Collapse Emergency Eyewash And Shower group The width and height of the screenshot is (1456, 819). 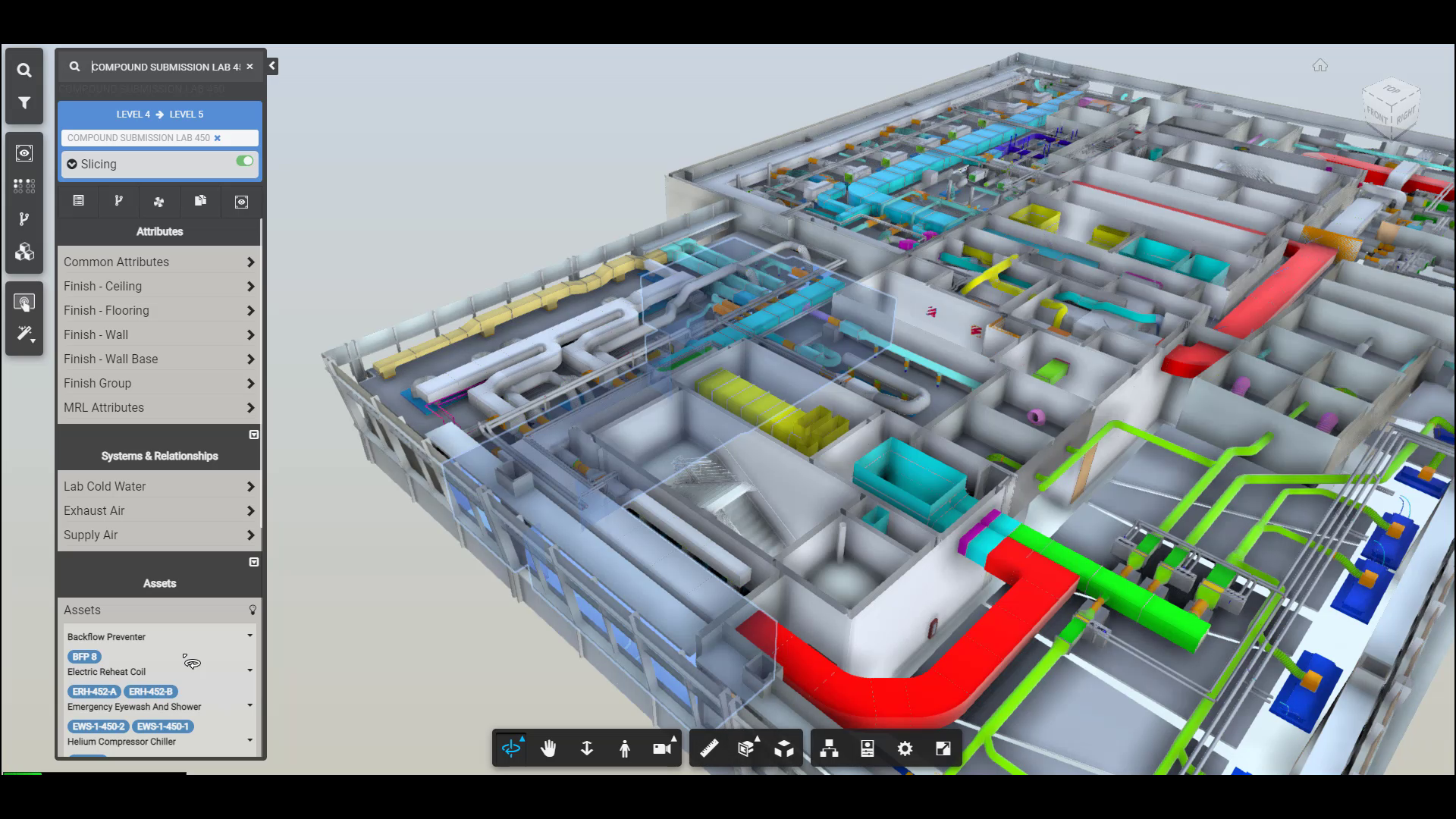click(249, 705)
